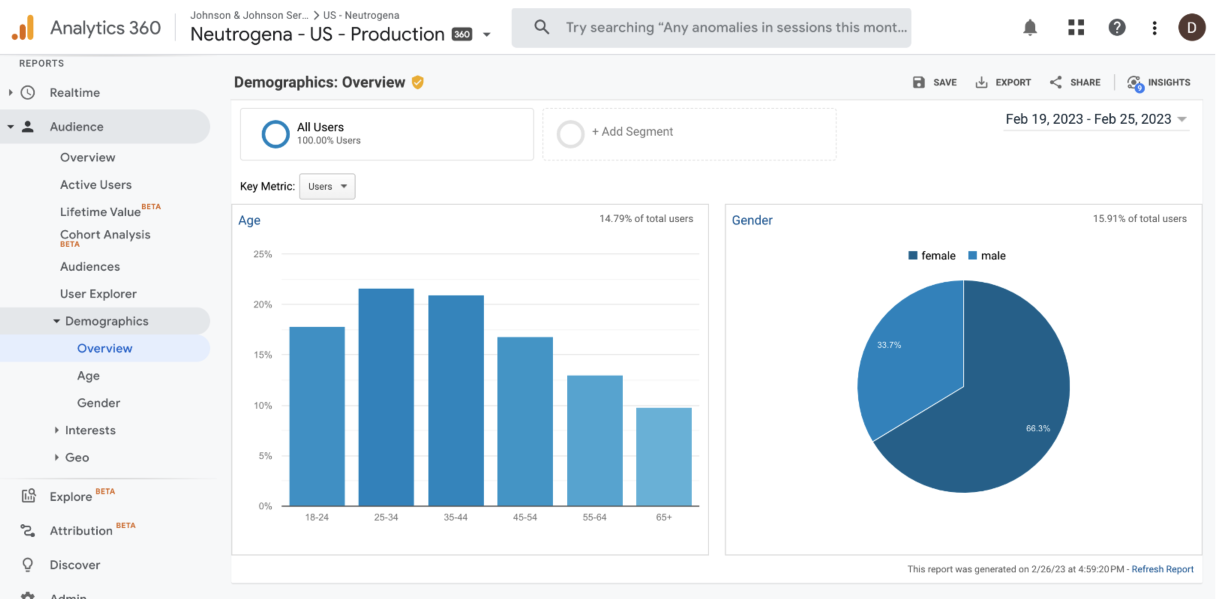
Task: Open User Explorer report
Action: pos(98,293)
